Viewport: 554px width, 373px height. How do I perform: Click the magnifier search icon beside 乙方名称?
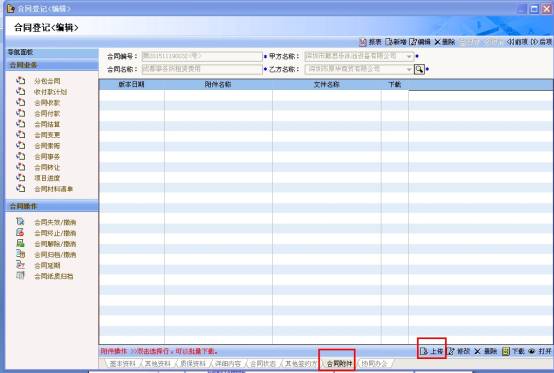419,69
